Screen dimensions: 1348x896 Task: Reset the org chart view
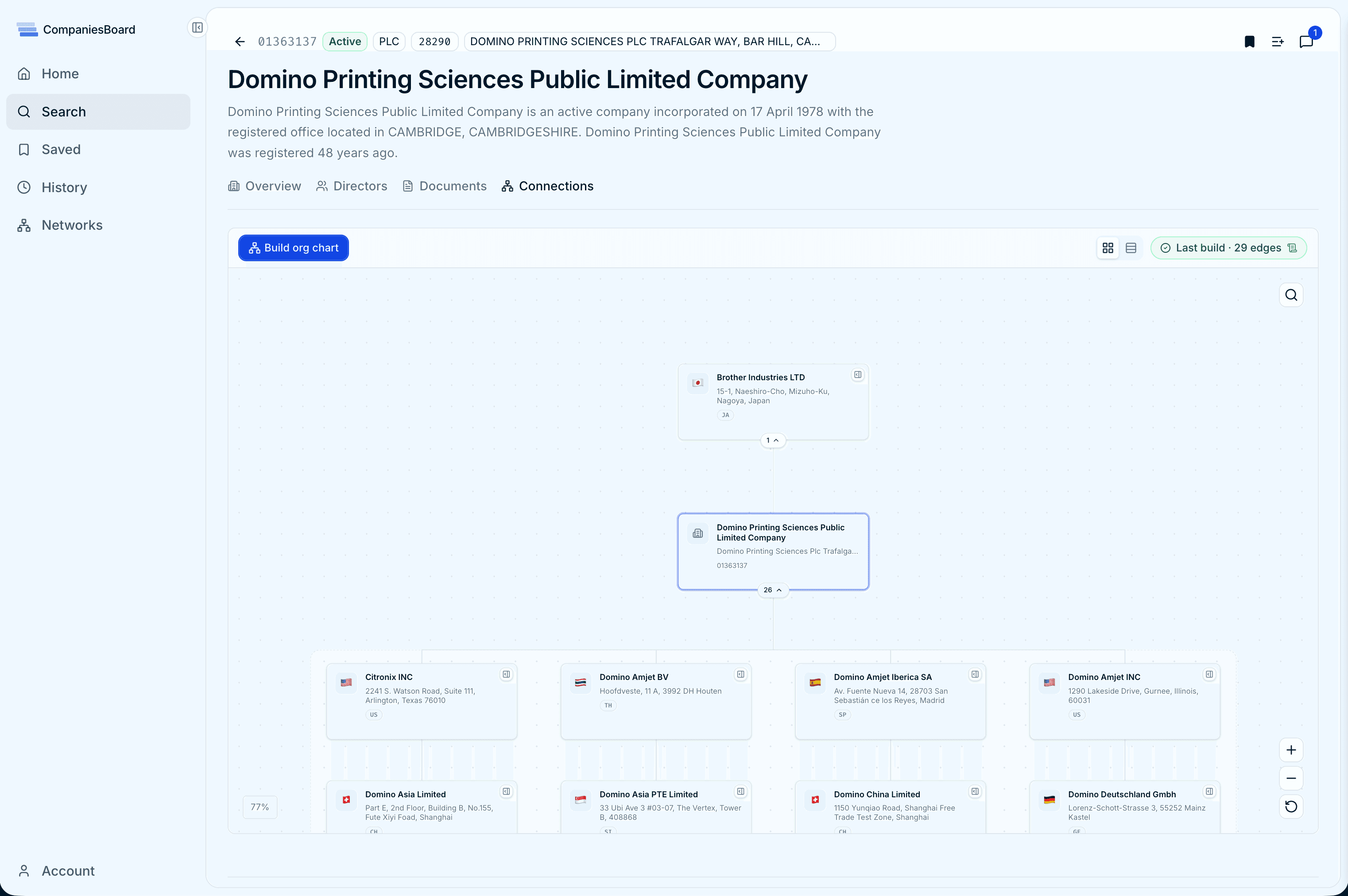(1291, 806)
